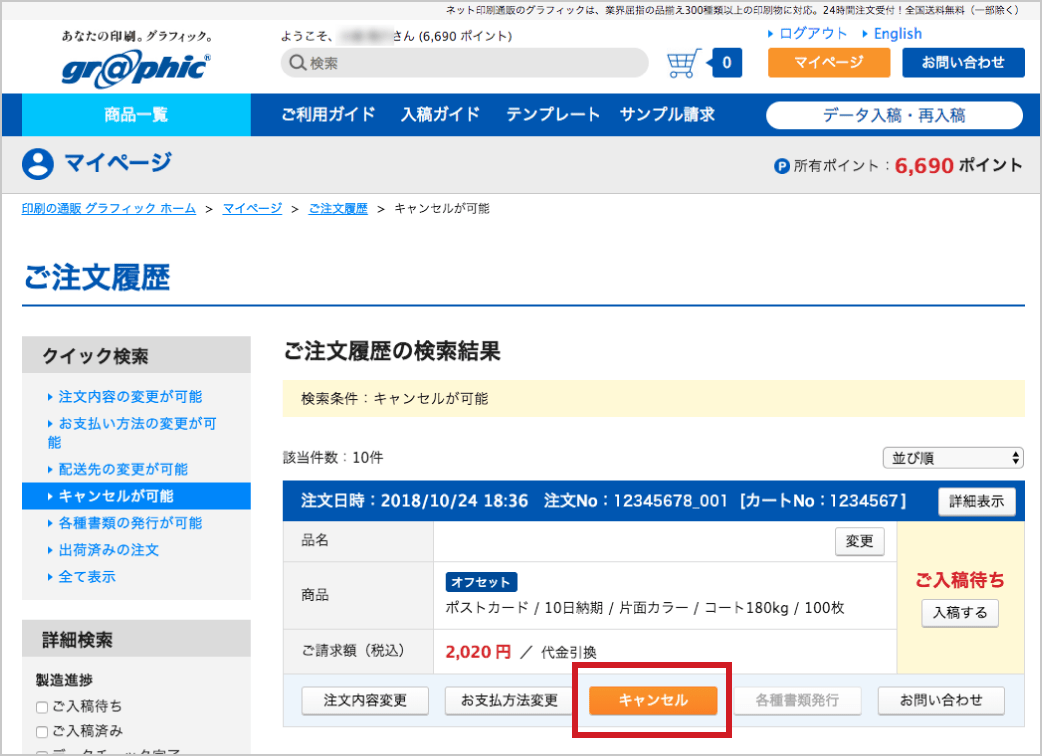Click the データ入稿・再入稿 button
The width and height of the screenshot is (1042, 756).
[x=894, y=115]
